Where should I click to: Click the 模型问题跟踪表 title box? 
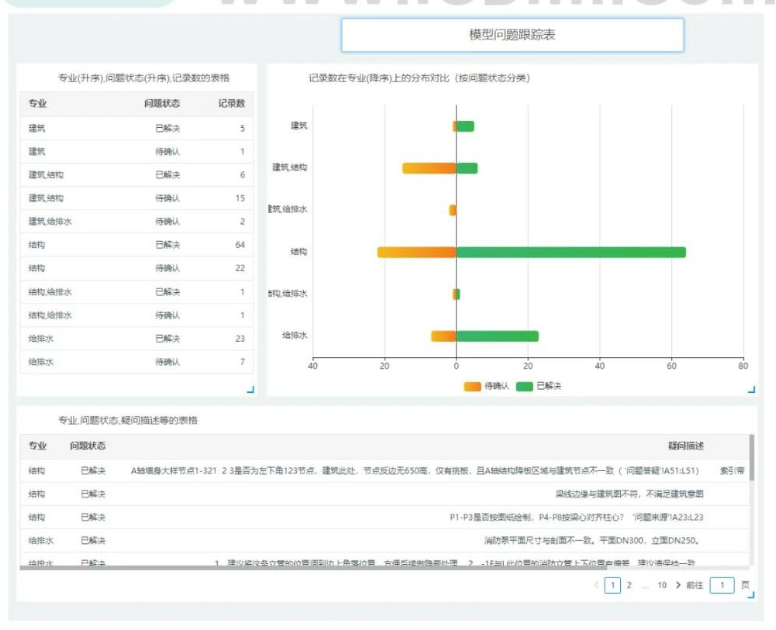(512, 35)
